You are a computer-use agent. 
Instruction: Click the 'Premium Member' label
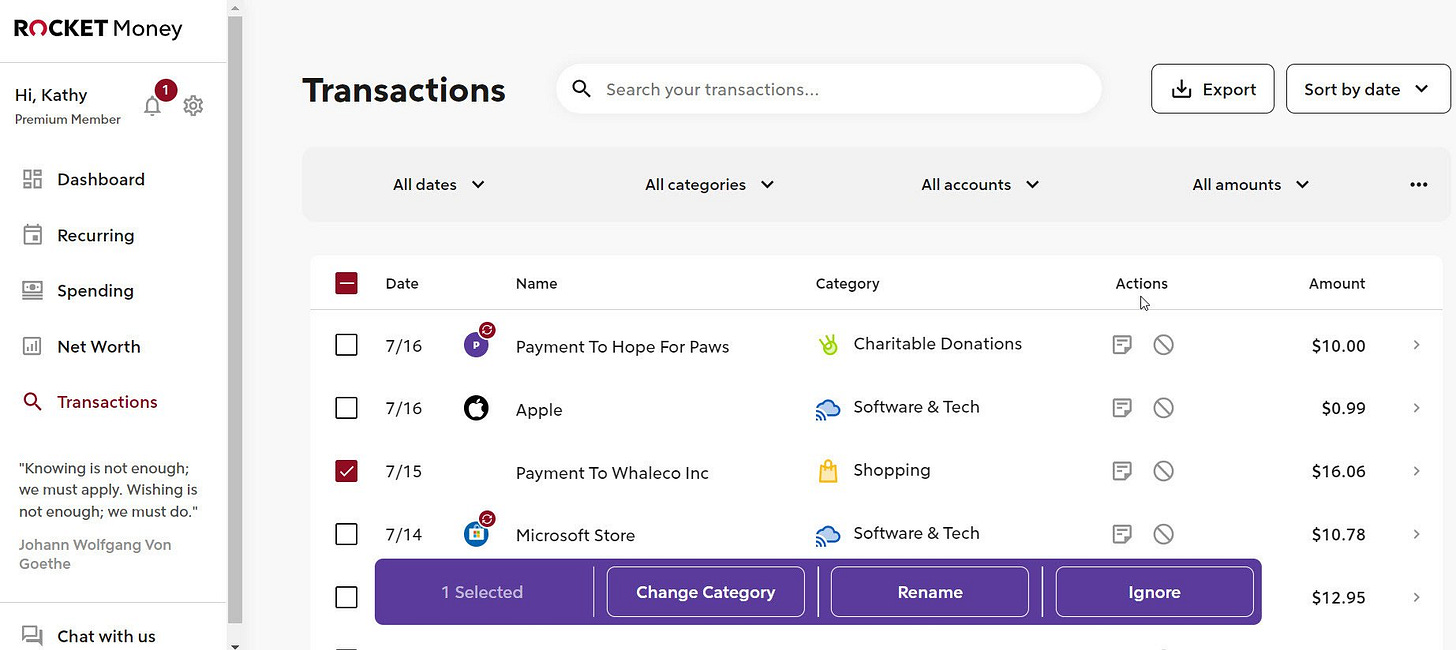68,119
